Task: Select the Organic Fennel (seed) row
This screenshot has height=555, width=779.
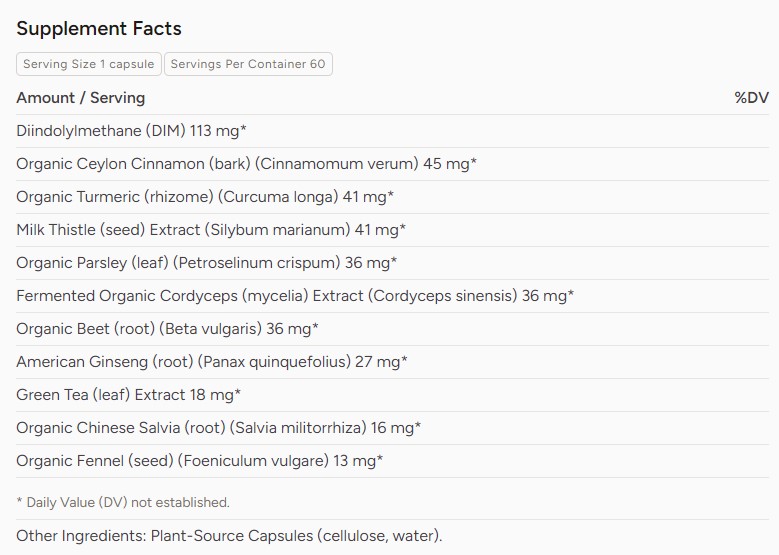Action: (200, 461)
